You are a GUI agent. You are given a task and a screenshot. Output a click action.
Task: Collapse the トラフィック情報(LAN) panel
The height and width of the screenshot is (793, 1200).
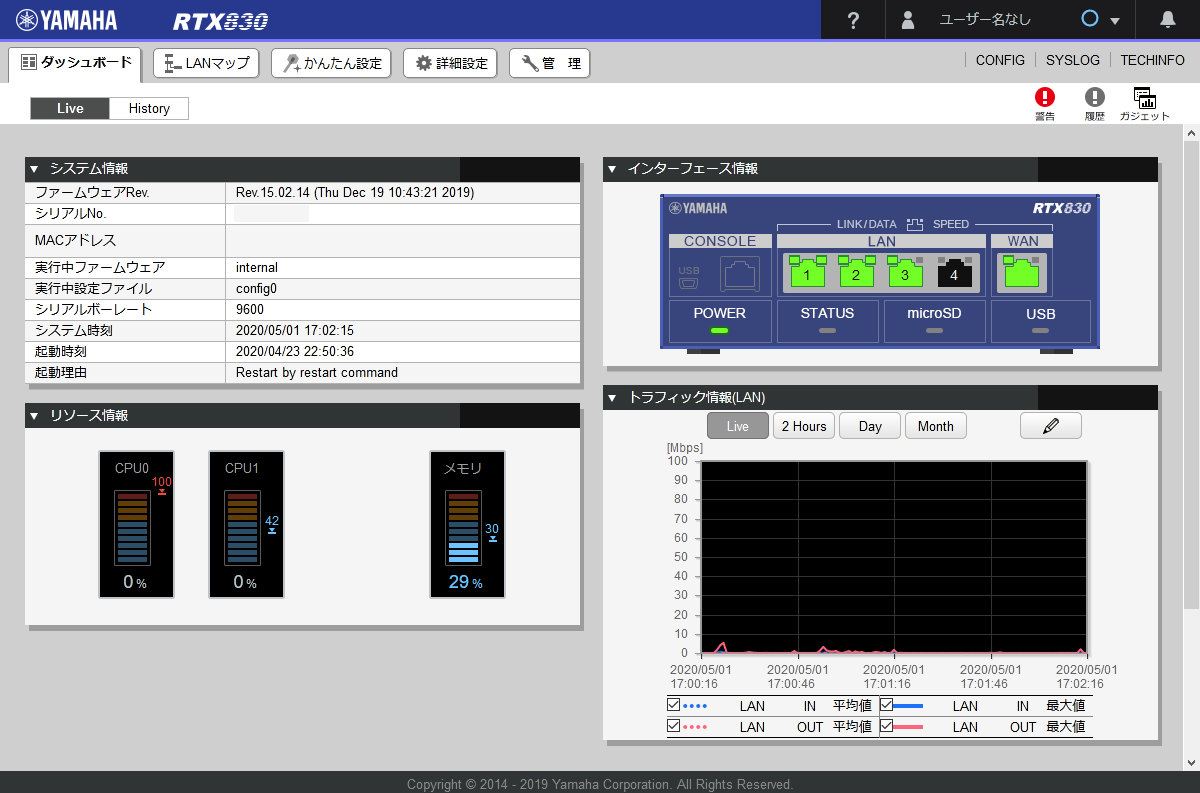coord(612,397)
